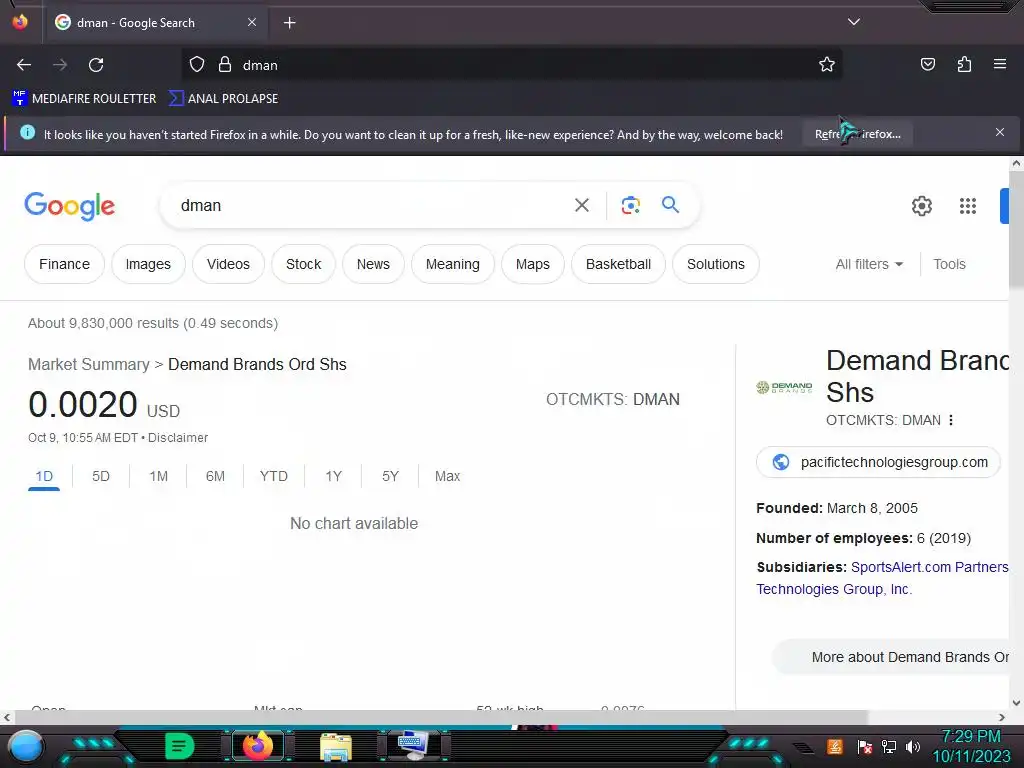Open the taskbar clock showing 7:29 PM

[x=971, y=746]
